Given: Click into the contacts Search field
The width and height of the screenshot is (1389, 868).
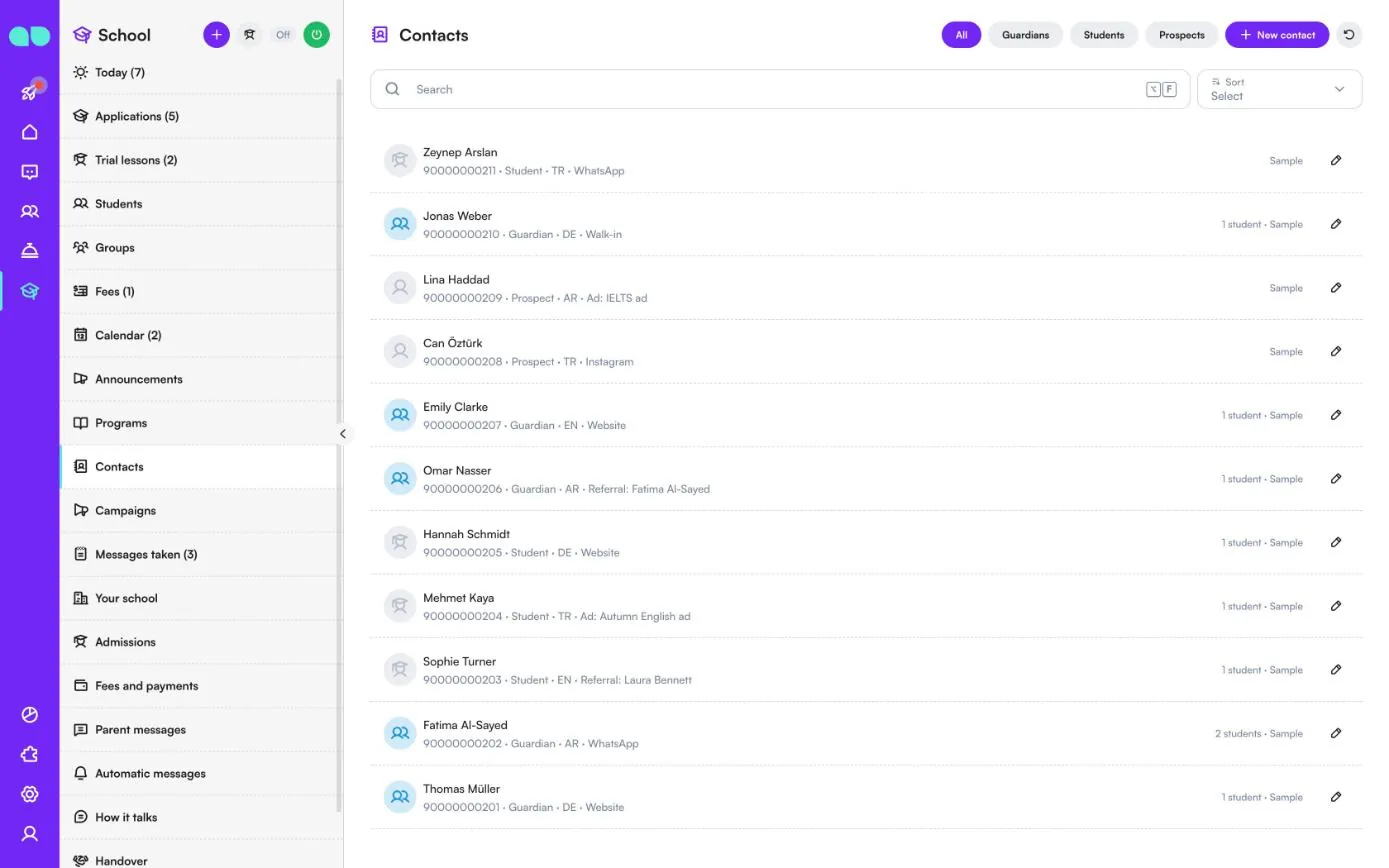Looking at the screenshot, I should click(780, 89).
